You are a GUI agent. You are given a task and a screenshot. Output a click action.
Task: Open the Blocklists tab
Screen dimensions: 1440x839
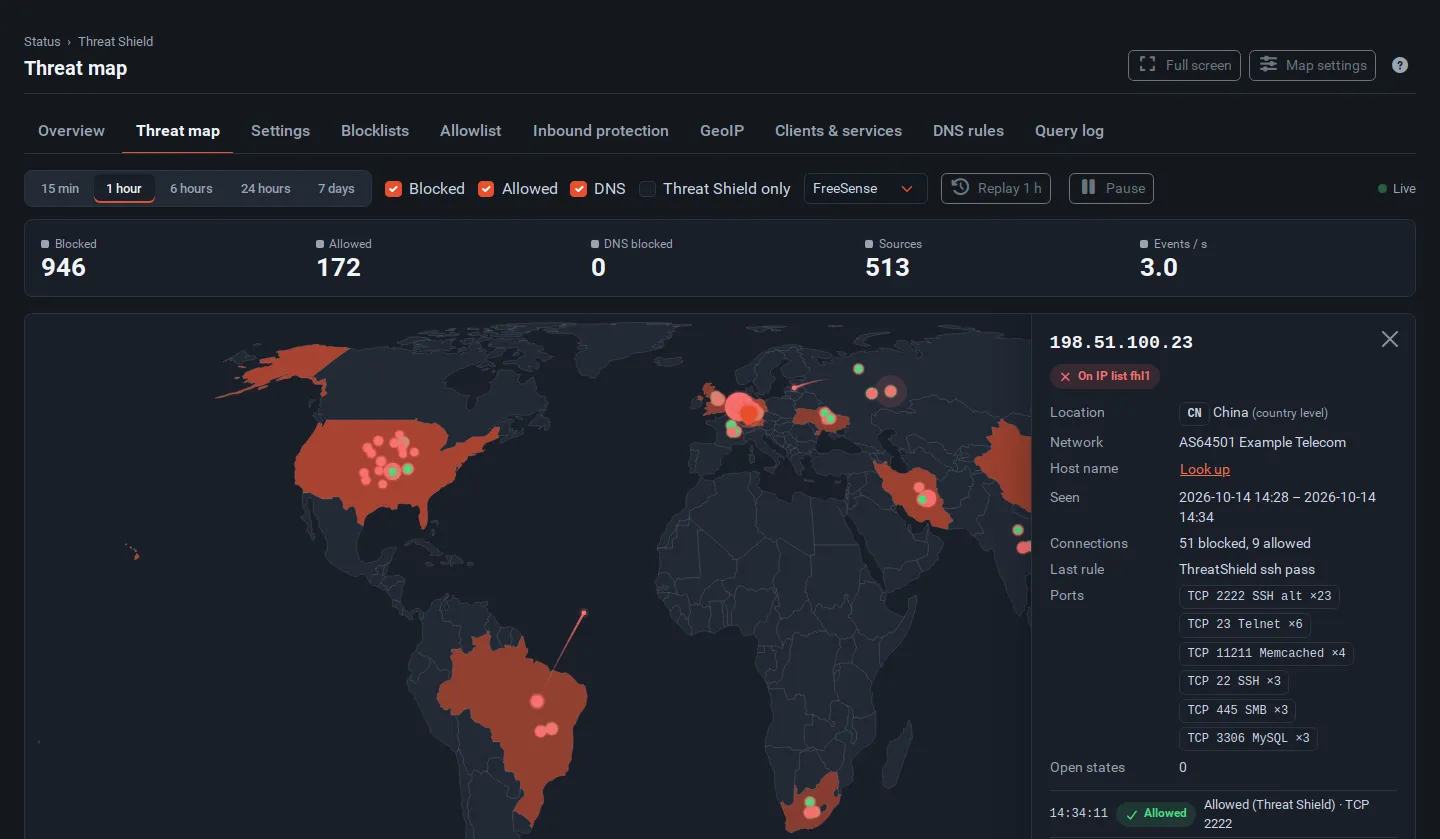click(x=375, y=131)
